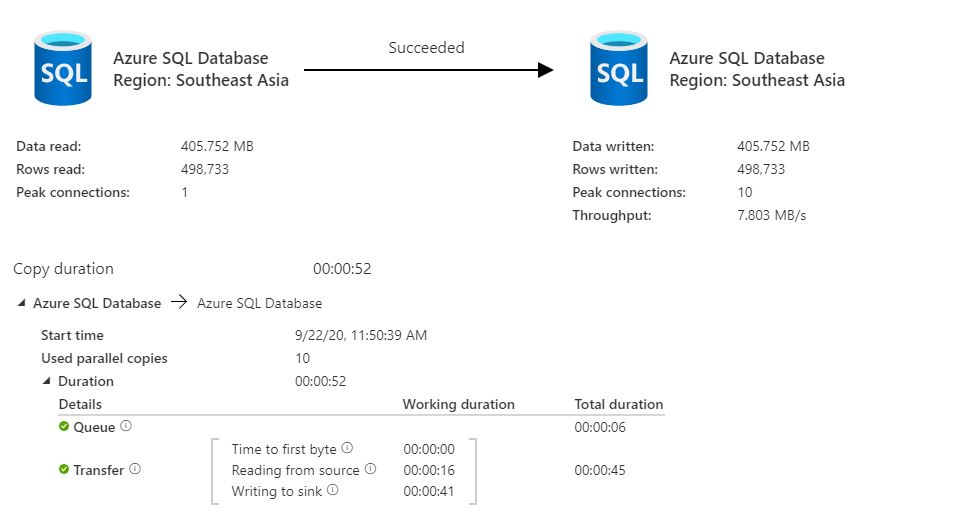955x519 pixels.
Task: Click the green check icon beside Transfer
Action: (x=64, y=469)
